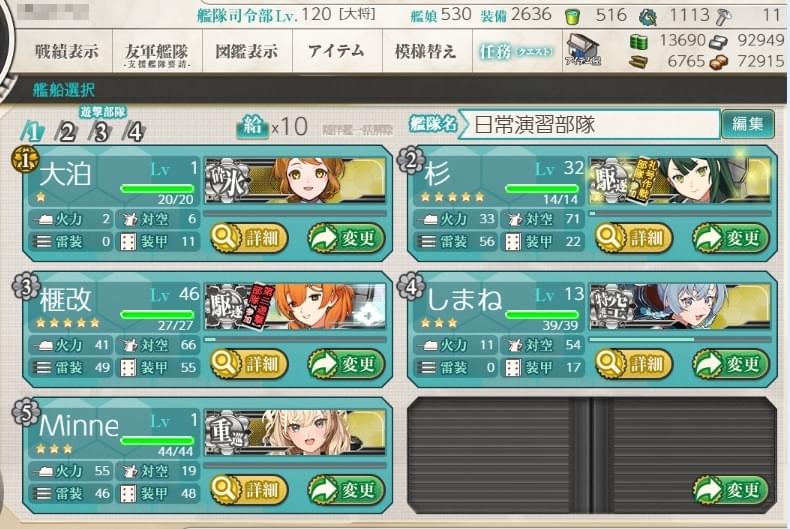Click the bucket repair item icon

point(572,17)
